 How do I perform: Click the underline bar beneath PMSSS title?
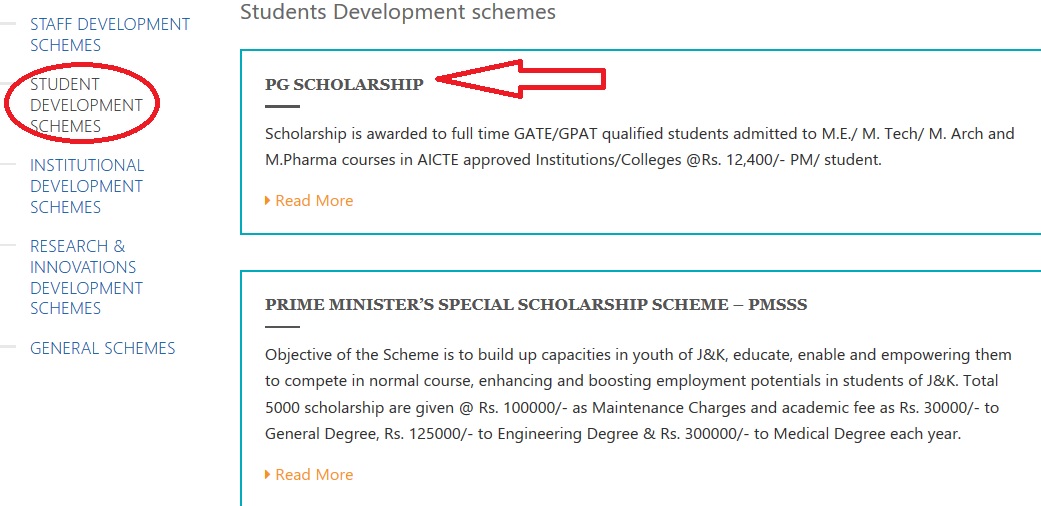point(282,326)
